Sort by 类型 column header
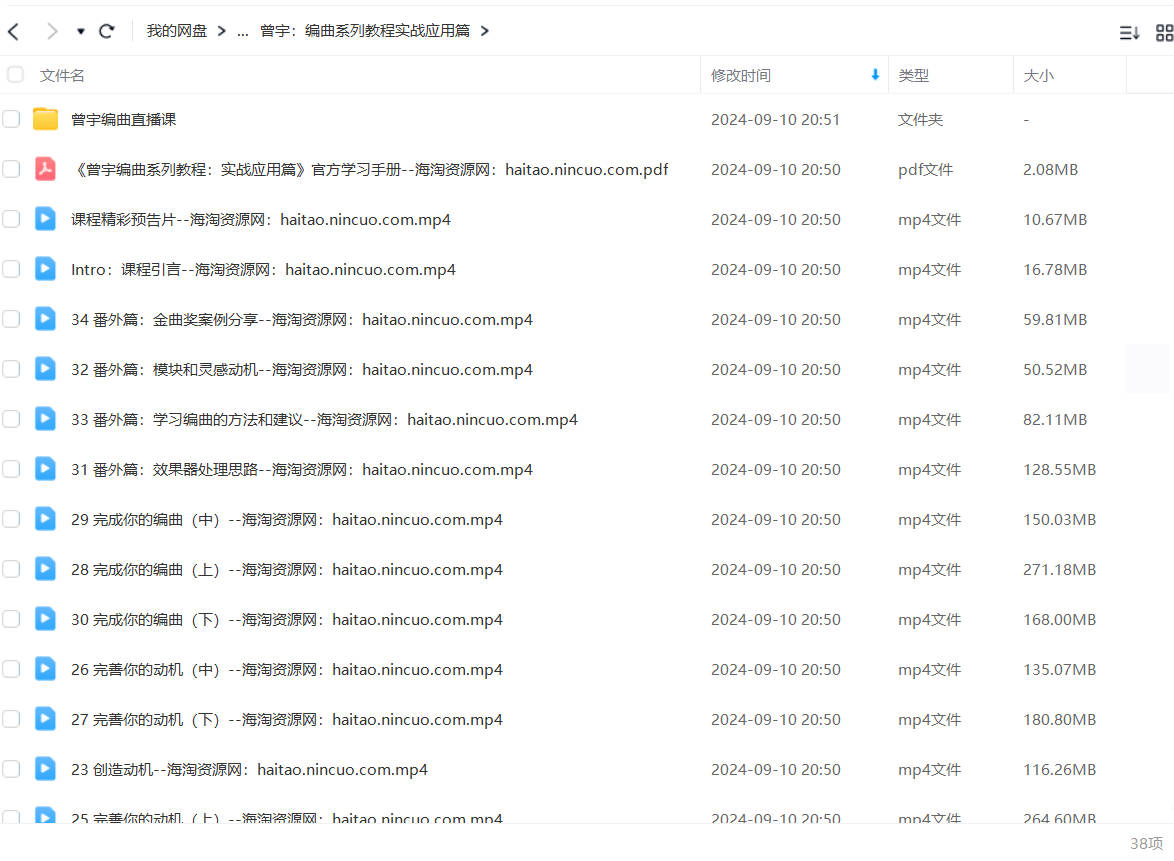 click(x=913, y=76)
